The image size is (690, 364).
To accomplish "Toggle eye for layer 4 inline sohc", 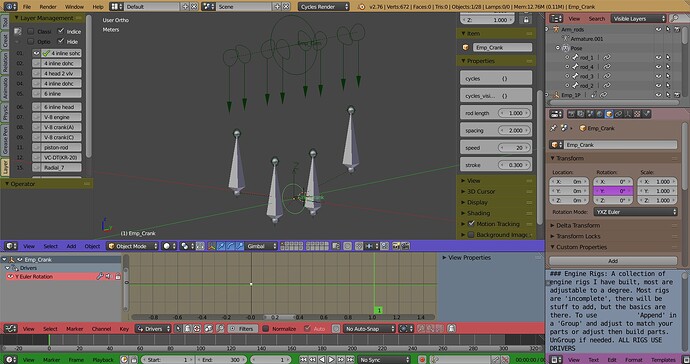I will (36, 53).
